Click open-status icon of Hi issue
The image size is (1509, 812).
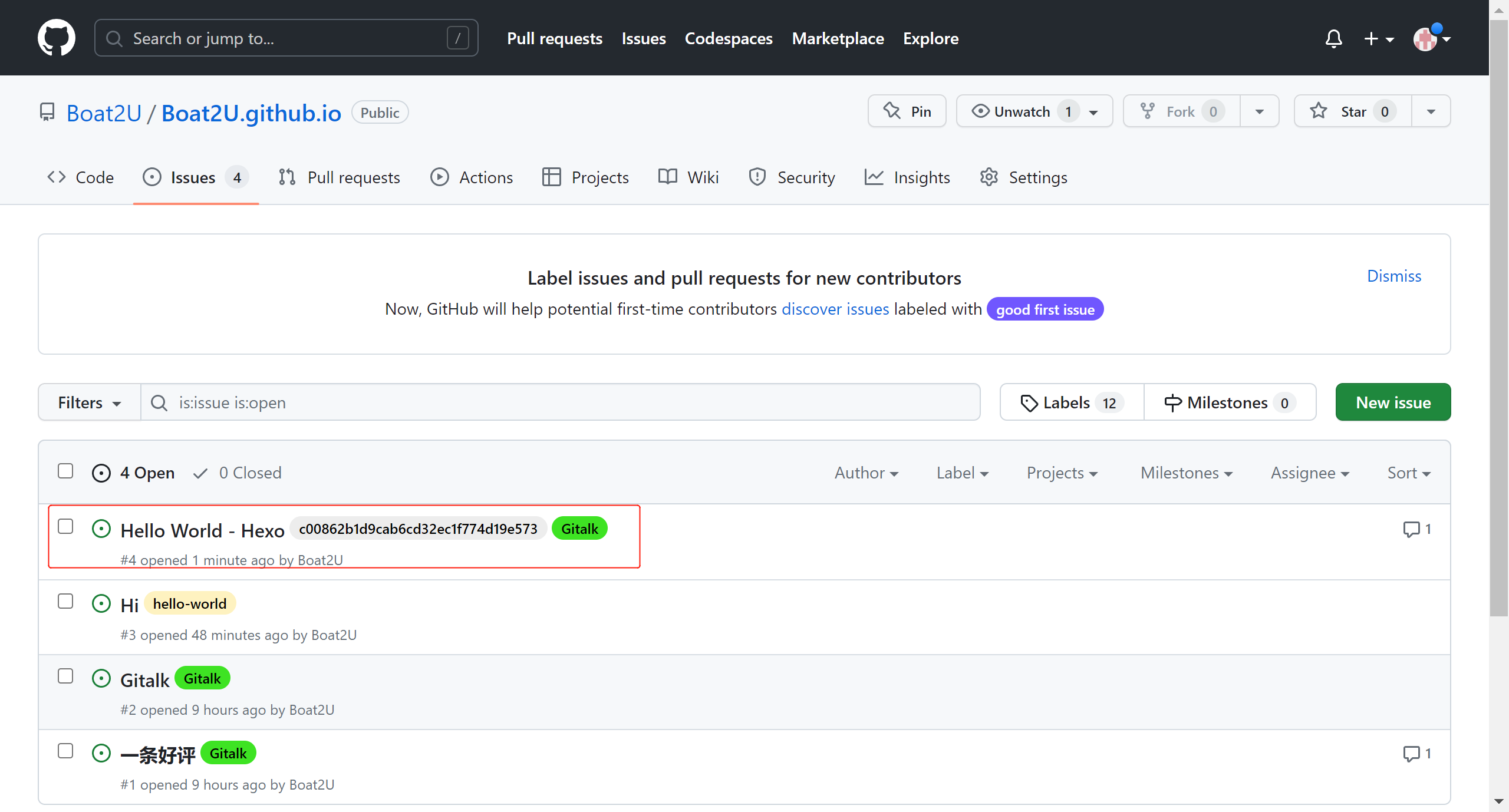101,604
